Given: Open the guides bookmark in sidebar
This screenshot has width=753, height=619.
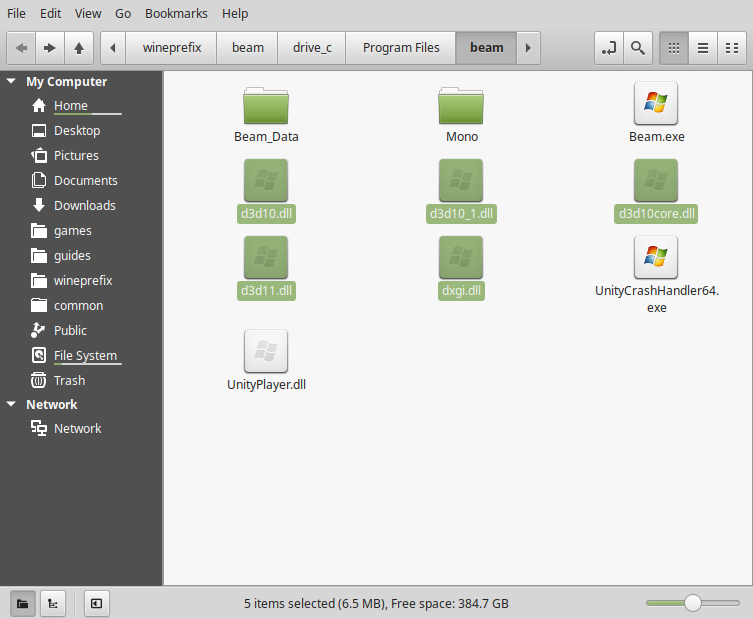Looking at the screenshot, I should (x=72, y=255).
